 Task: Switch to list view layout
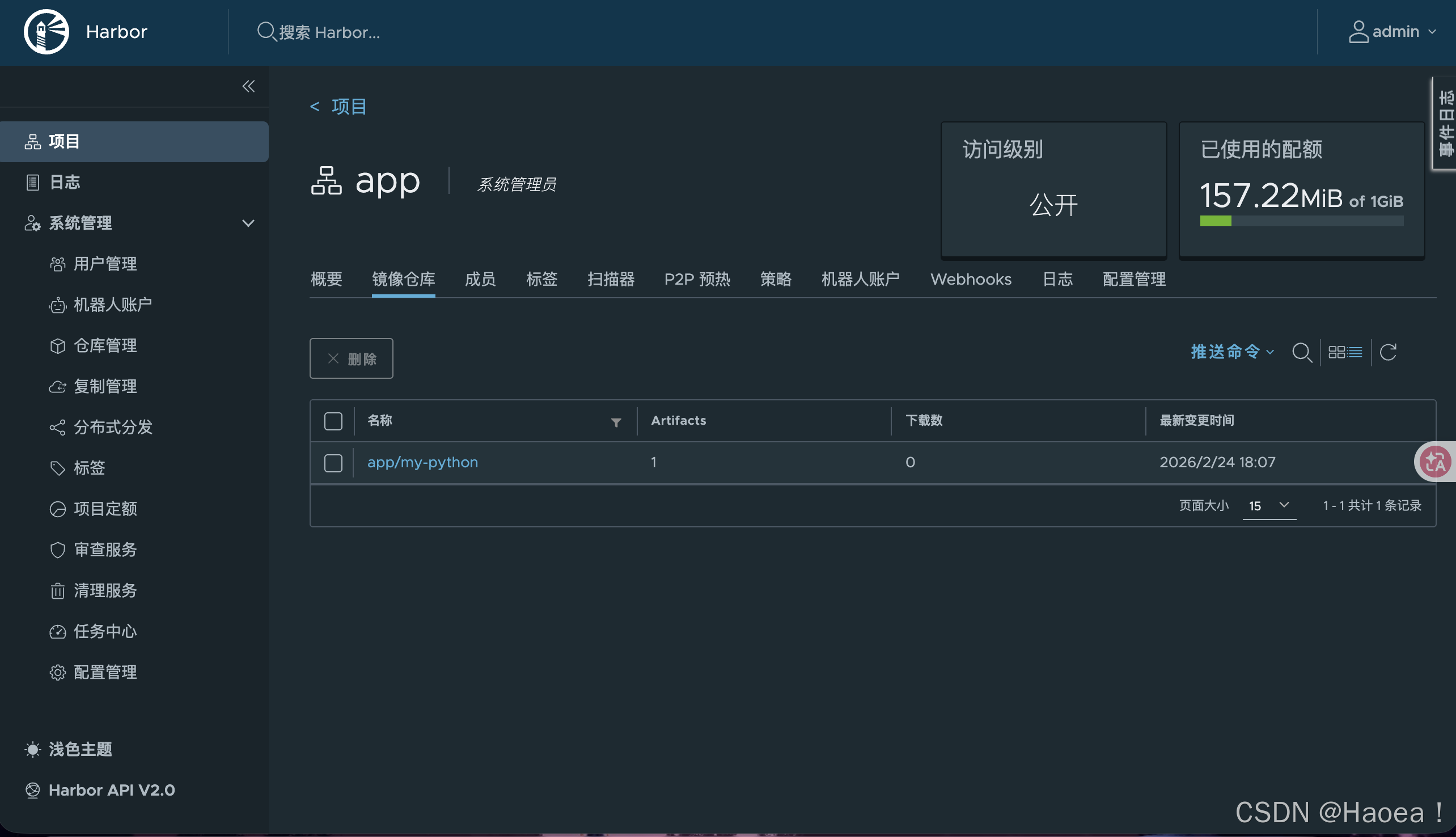1355,352
